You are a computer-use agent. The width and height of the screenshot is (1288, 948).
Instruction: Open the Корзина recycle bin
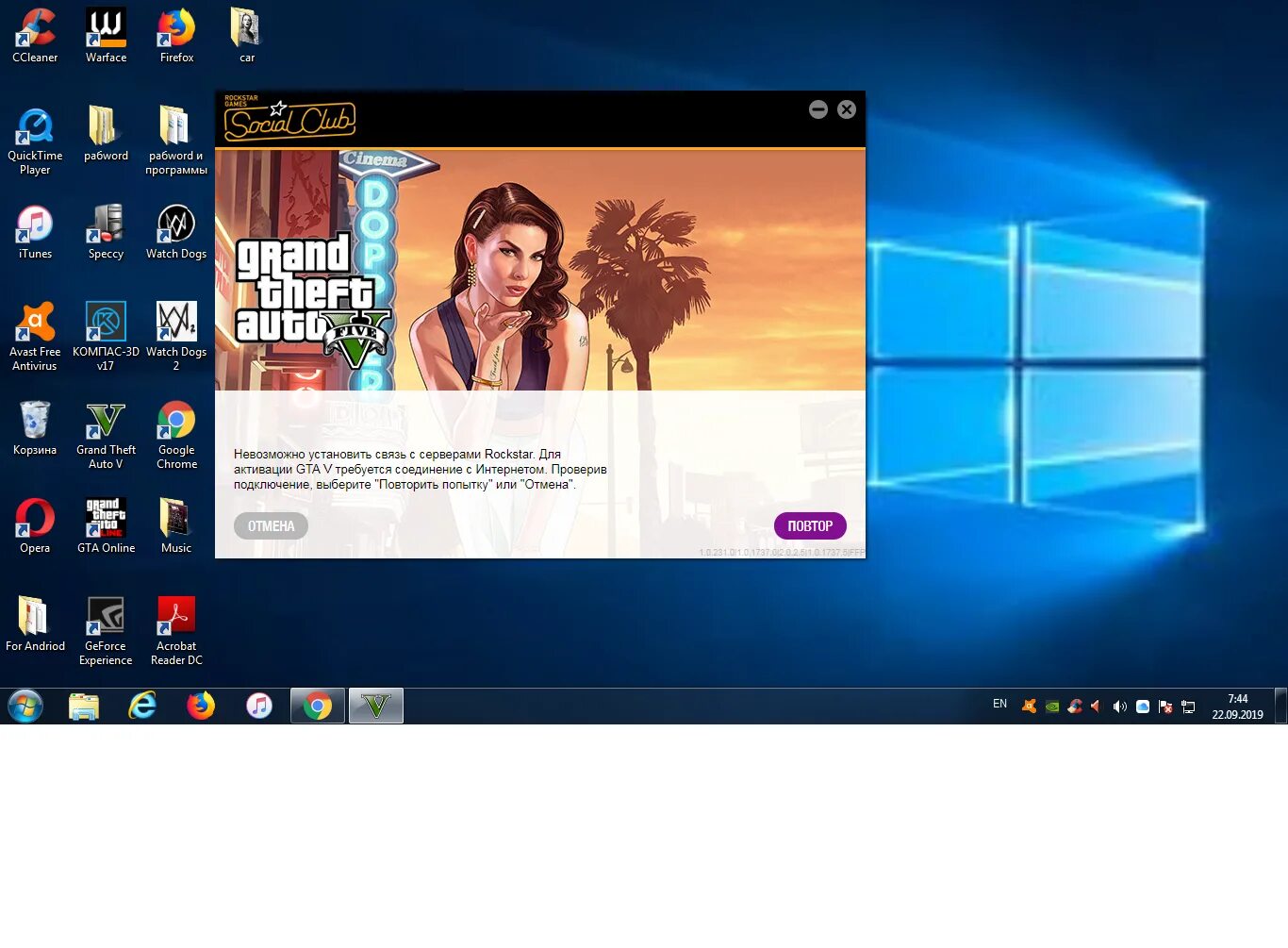coord(35,428)
